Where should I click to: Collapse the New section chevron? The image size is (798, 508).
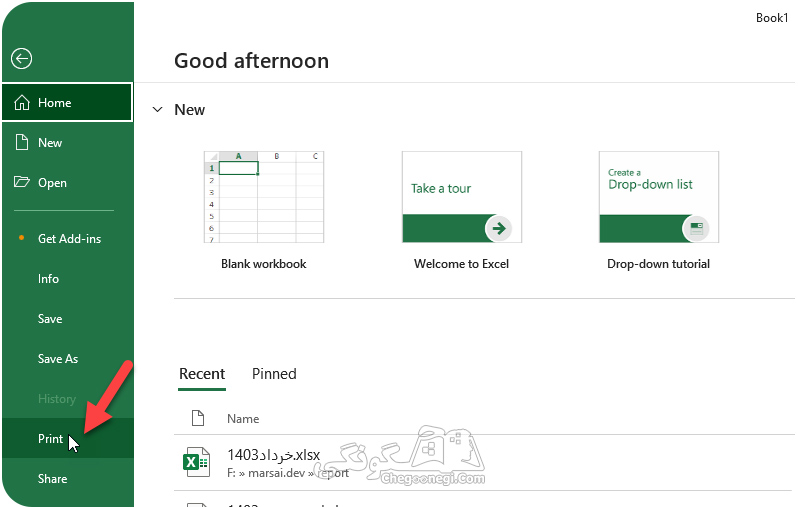coord(158,109)
